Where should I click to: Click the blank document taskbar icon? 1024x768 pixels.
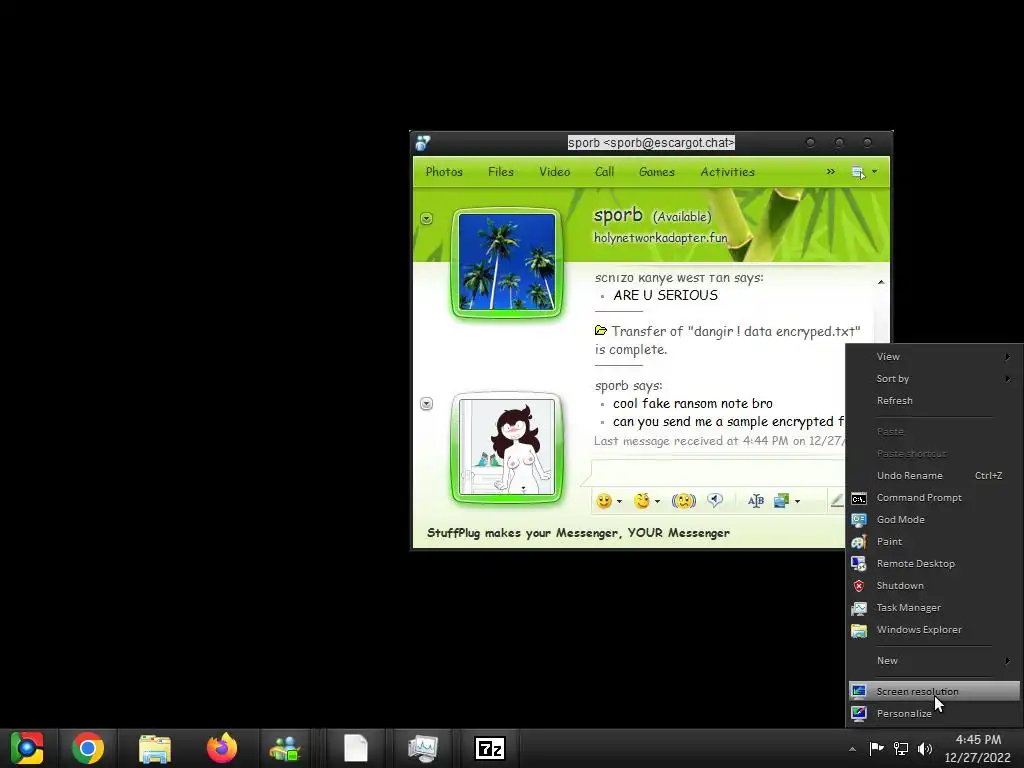(x=356, y=748)
